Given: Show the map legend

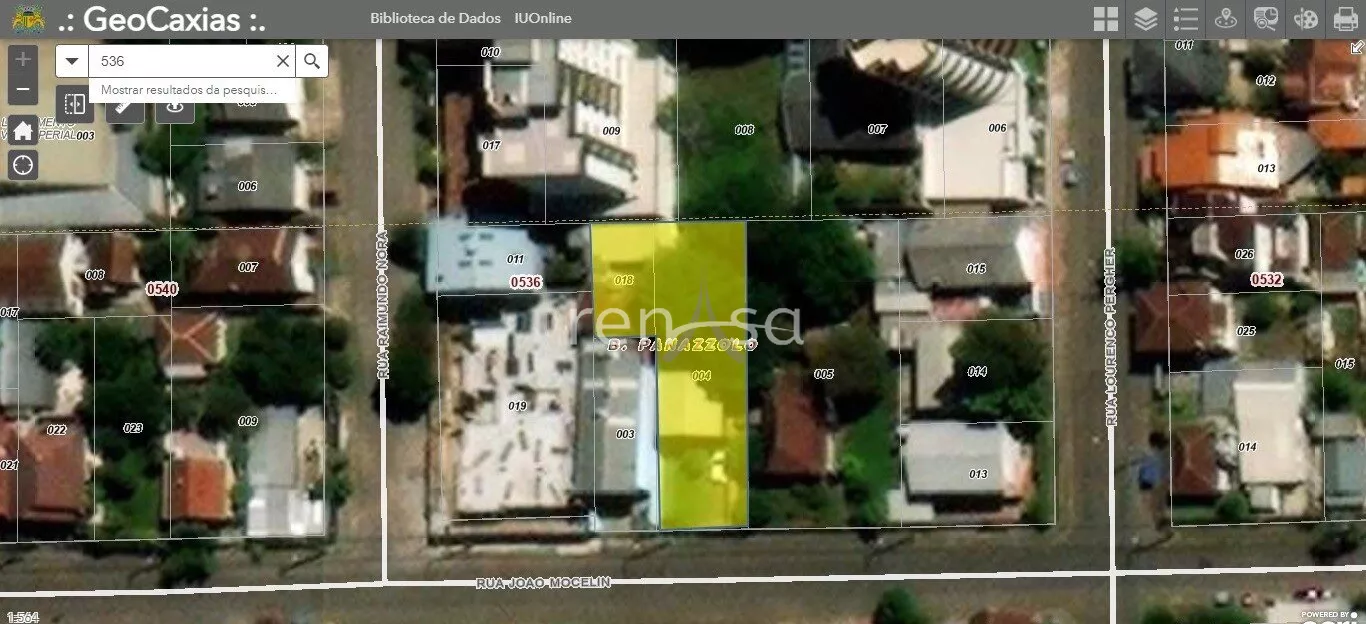Looking at the screenshot, I should (x=1185, y=19).
